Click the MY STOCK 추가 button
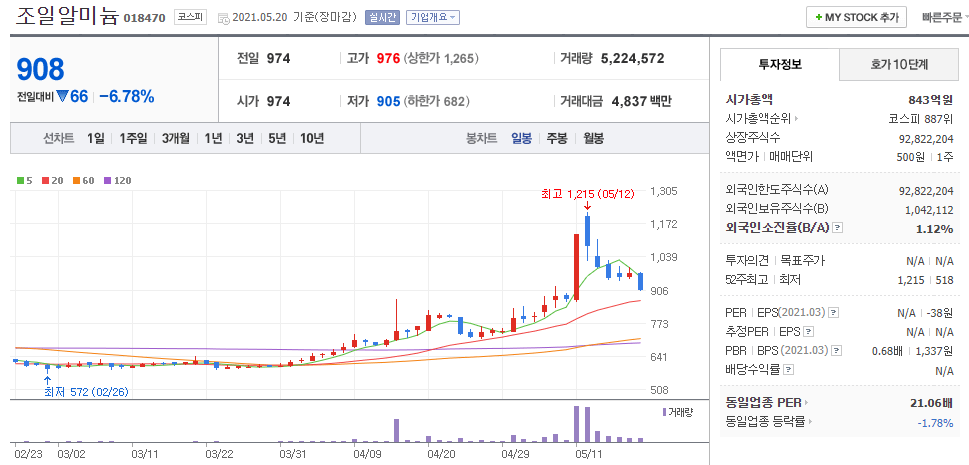 856,17
